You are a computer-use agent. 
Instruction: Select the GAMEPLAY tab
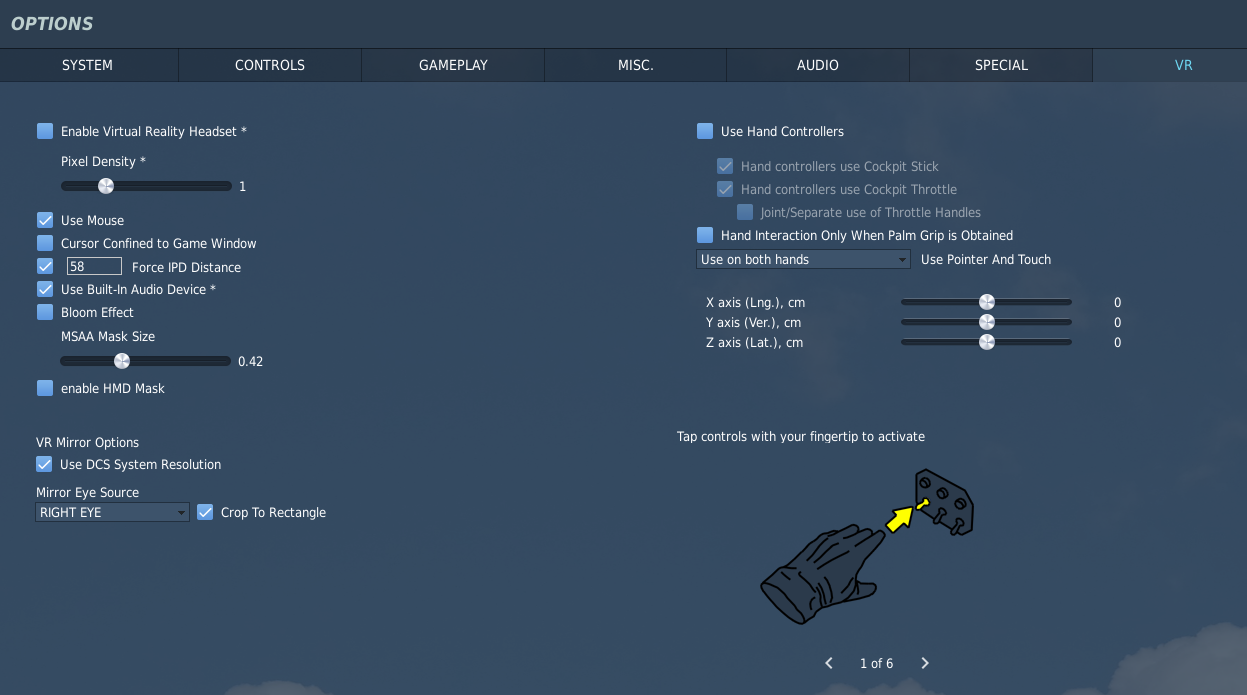pos(453,65)
